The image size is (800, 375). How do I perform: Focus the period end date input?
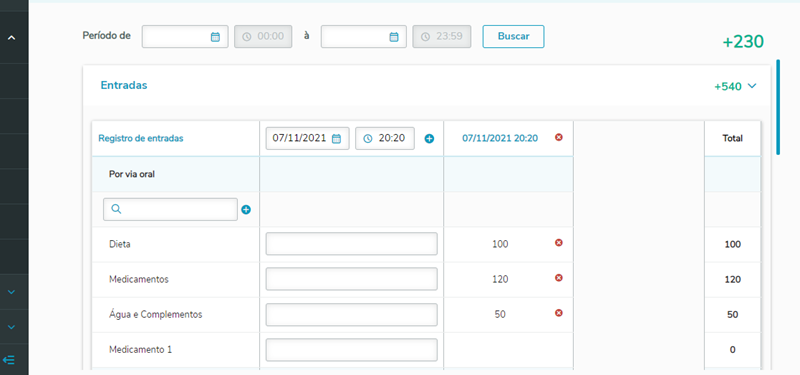364,37
